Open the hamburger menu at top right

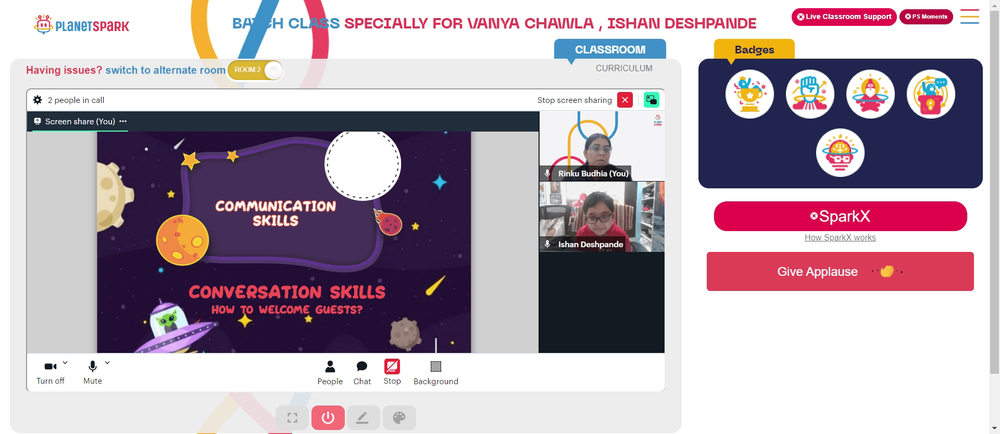[969, 17]
